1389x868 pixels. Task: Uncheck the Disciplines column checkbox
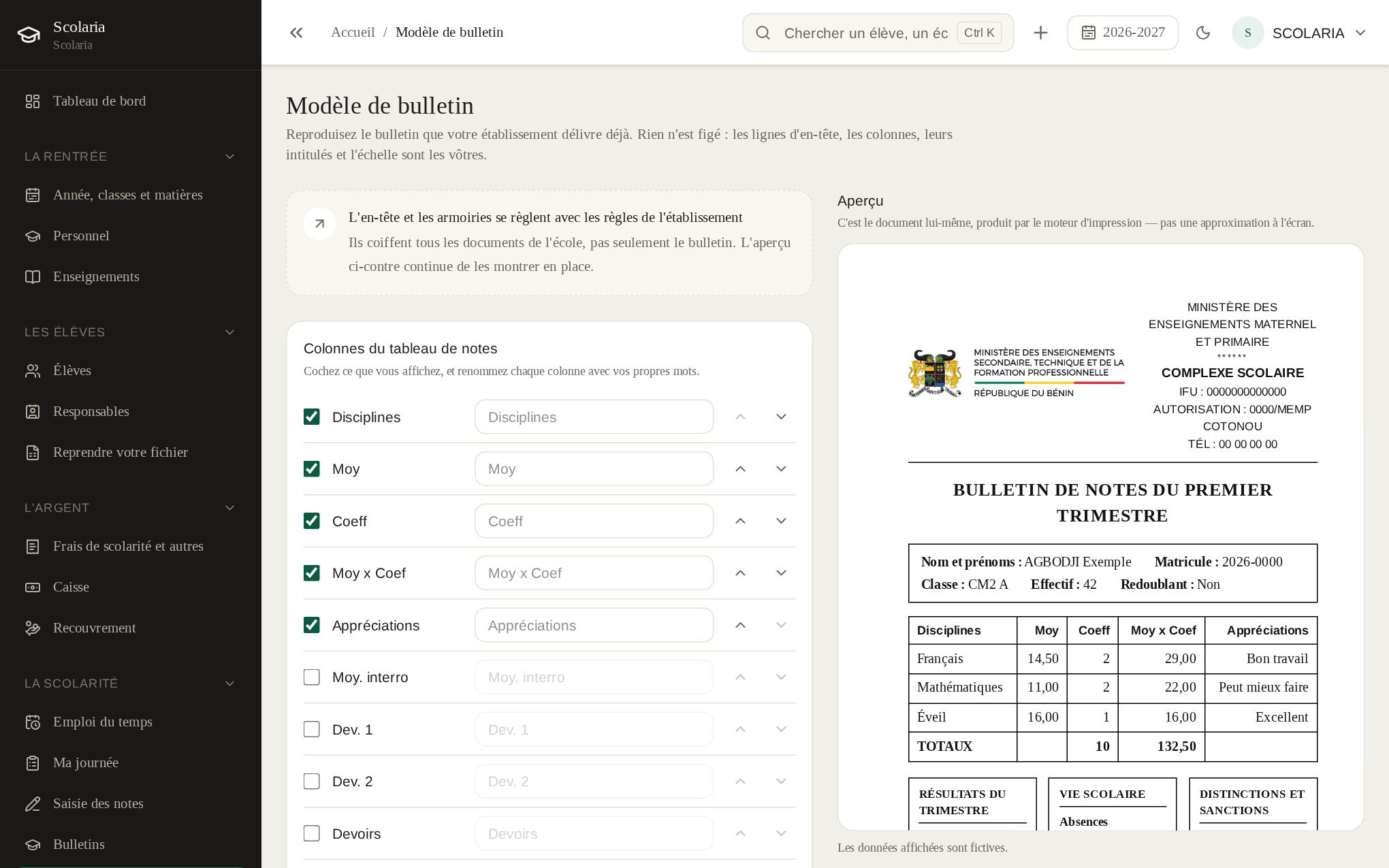tap(312, 417)
